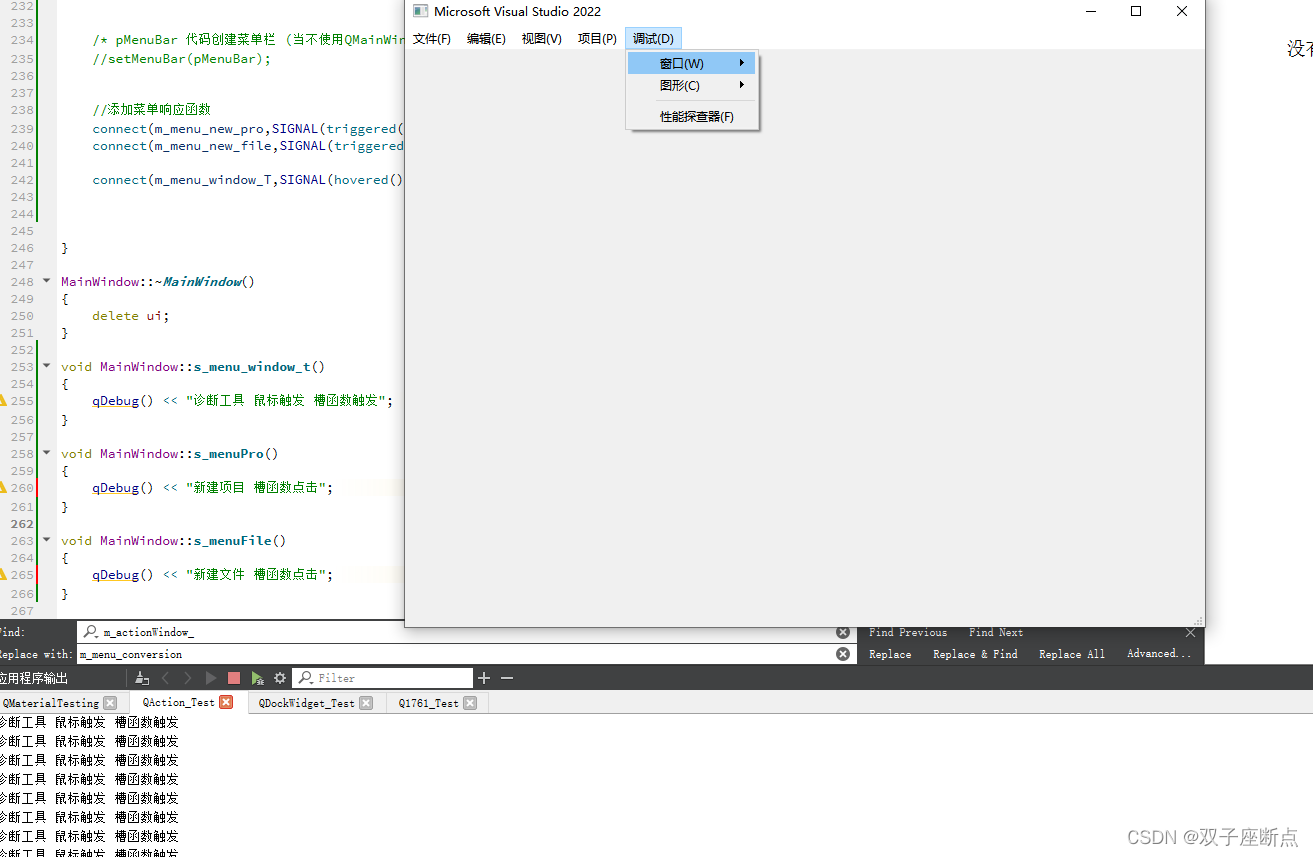The width and height of the screenshot is (1313, 857).
Task: Minimize the Microsoft Visual Studio 2022 window
Action: coord(1090,12)
